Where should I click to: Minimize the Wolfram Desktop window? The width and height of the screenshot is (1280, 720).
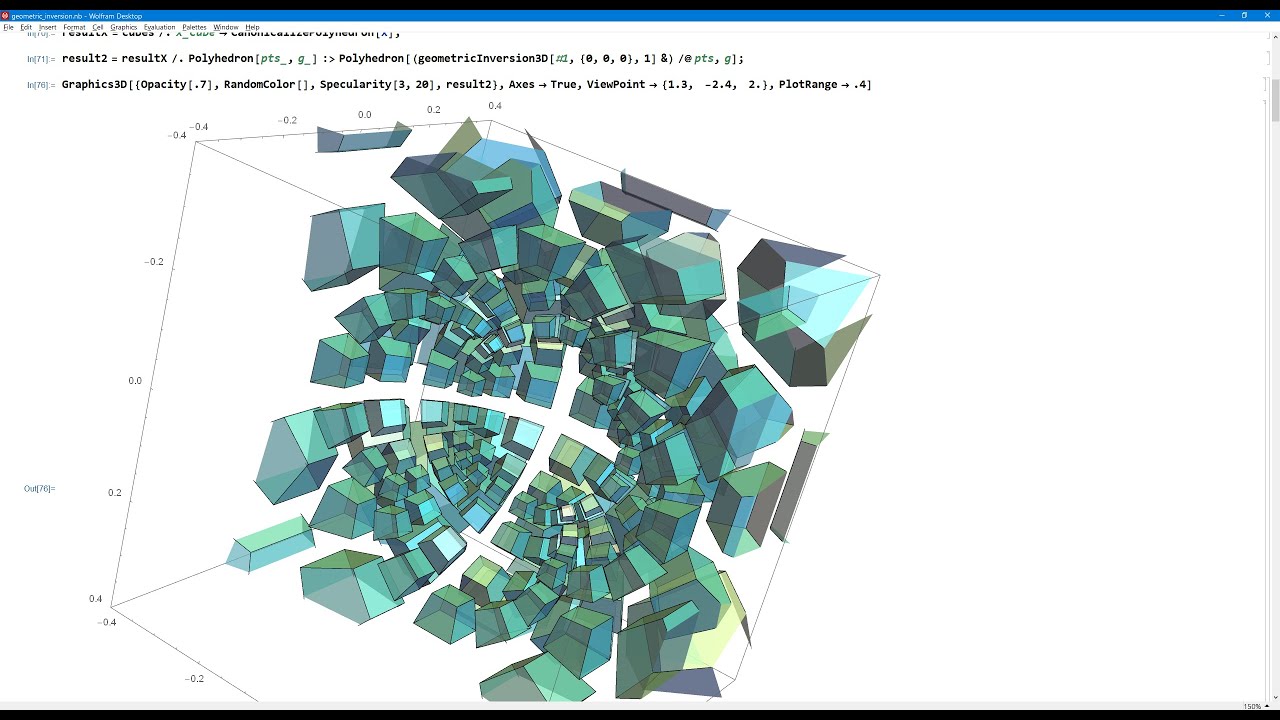pyautogui.click(x=1222, y=16)
